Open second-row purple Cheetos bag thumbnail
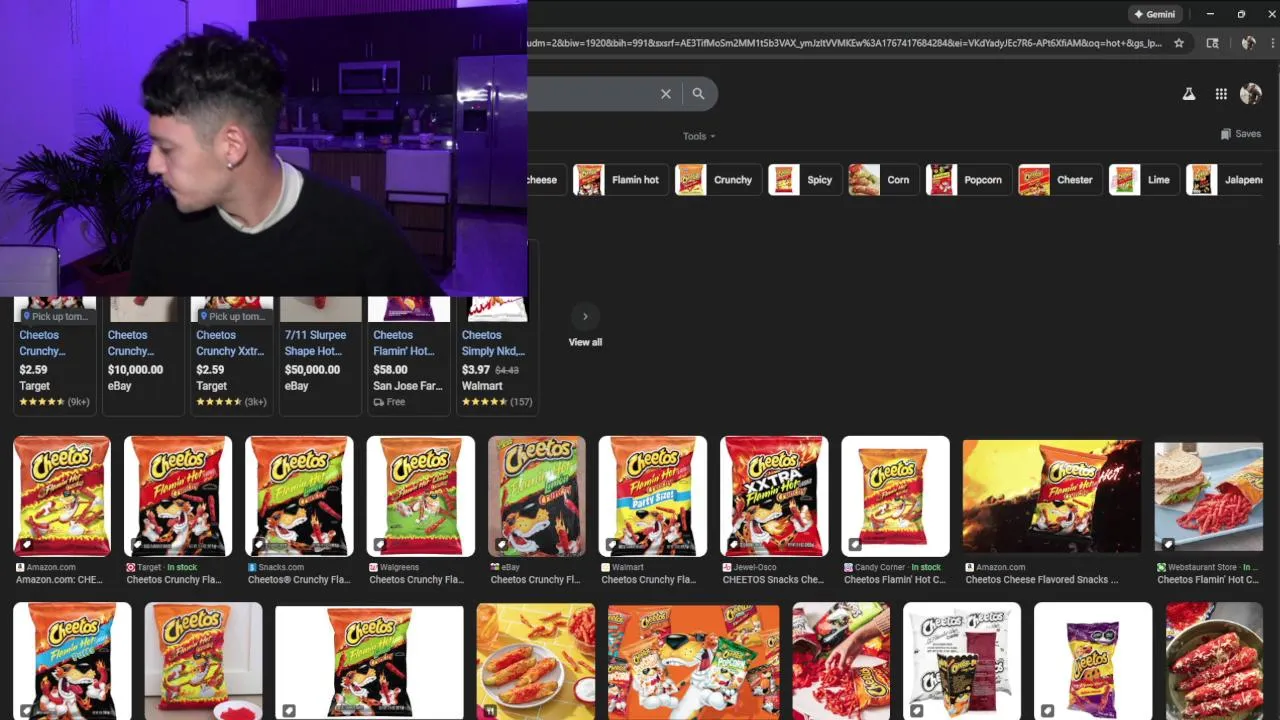This screenshot has height=720, width=1280. 1093,662
